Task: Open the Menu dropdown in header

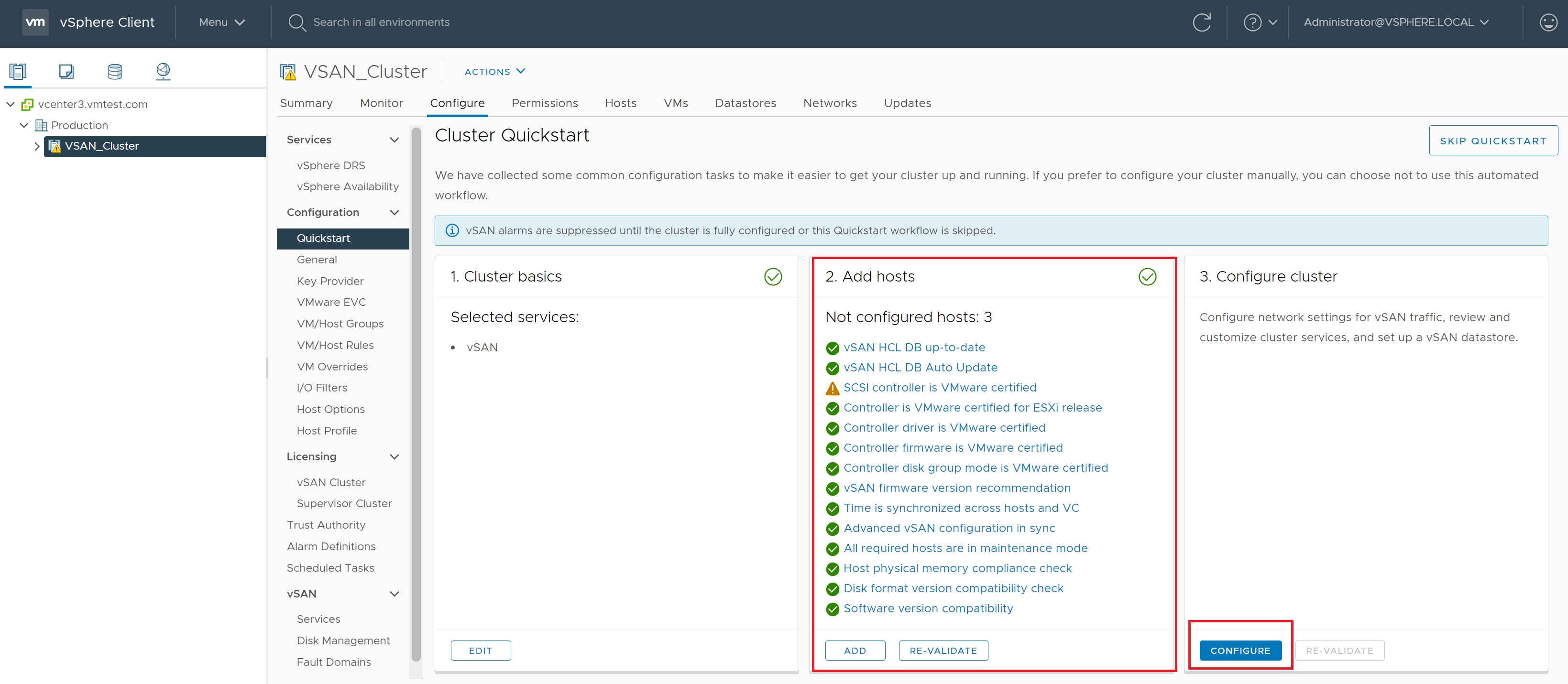Action: point(221,22)
